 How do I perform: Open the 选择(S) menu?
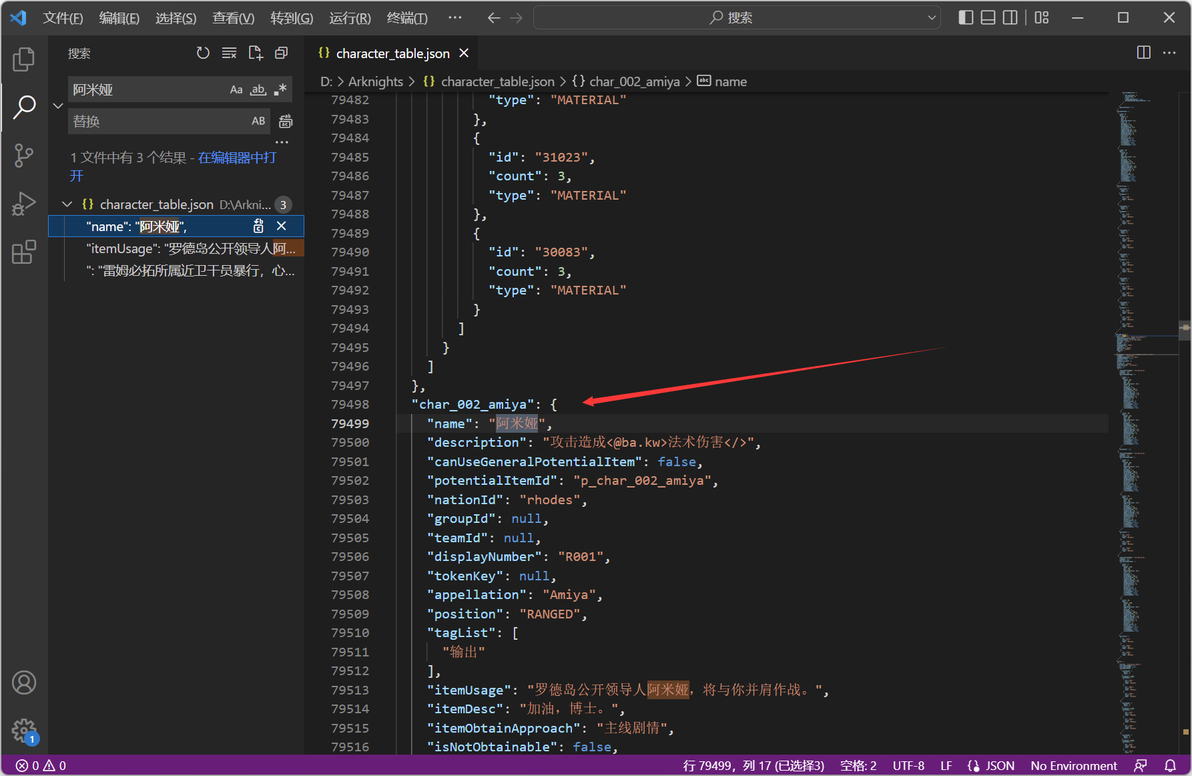pos(176,17)
